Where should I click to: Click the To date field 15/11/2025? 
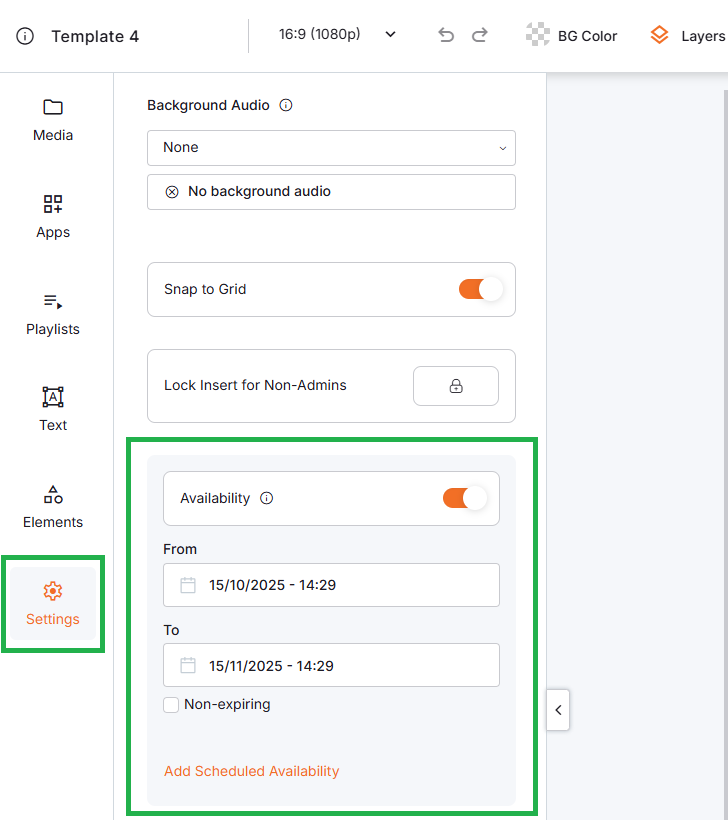(331, 666)
